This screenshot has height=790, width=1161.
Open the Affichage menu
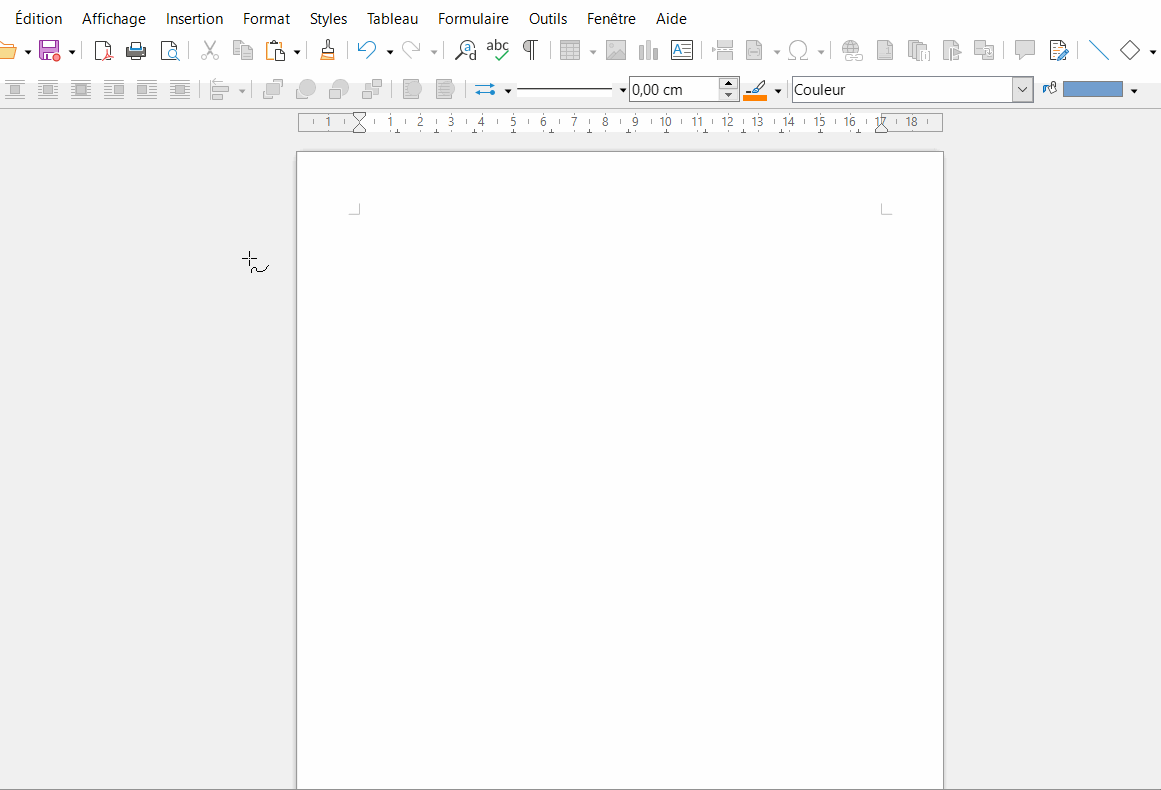point(113,19)
